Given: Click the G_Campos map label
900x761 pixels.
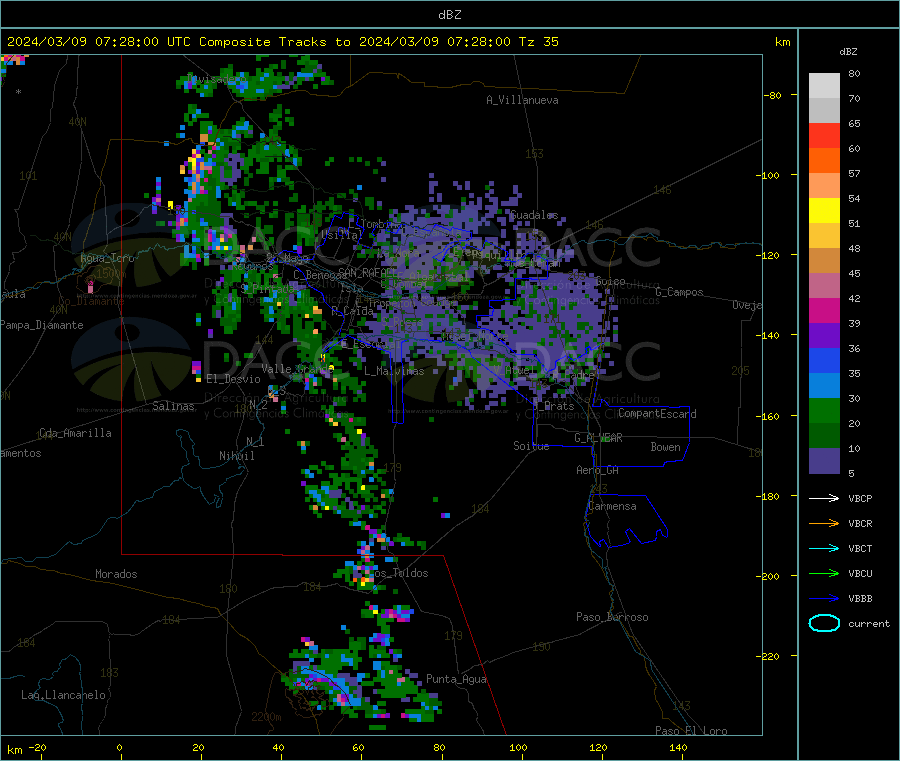Looking at the screenshot, I should coord(680,292).
